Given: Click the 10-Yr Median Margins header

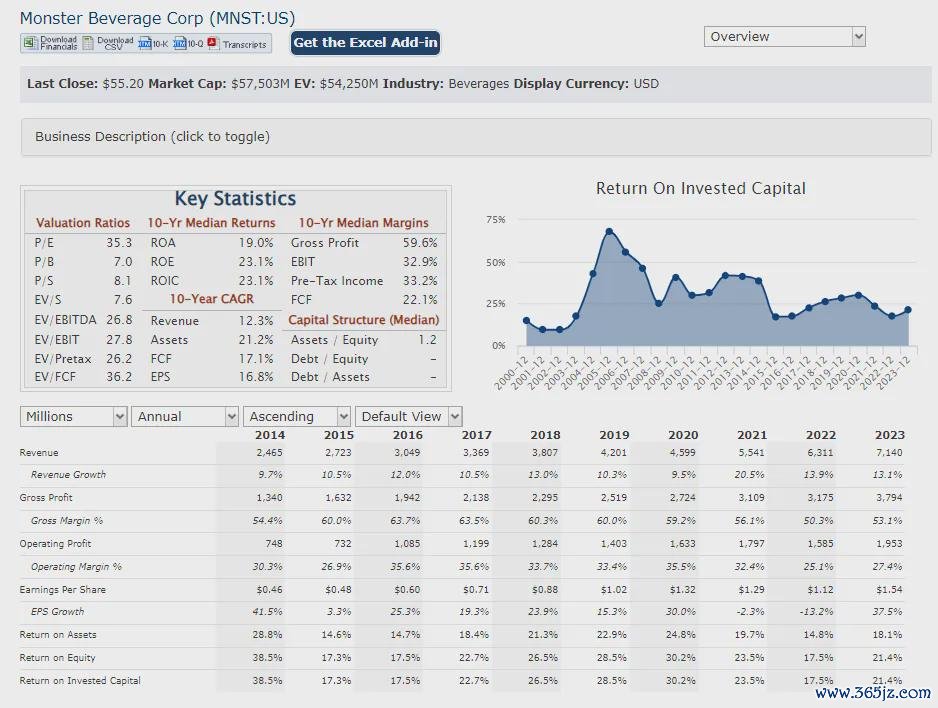Looking at the screenshot, I should pos(364,223).
